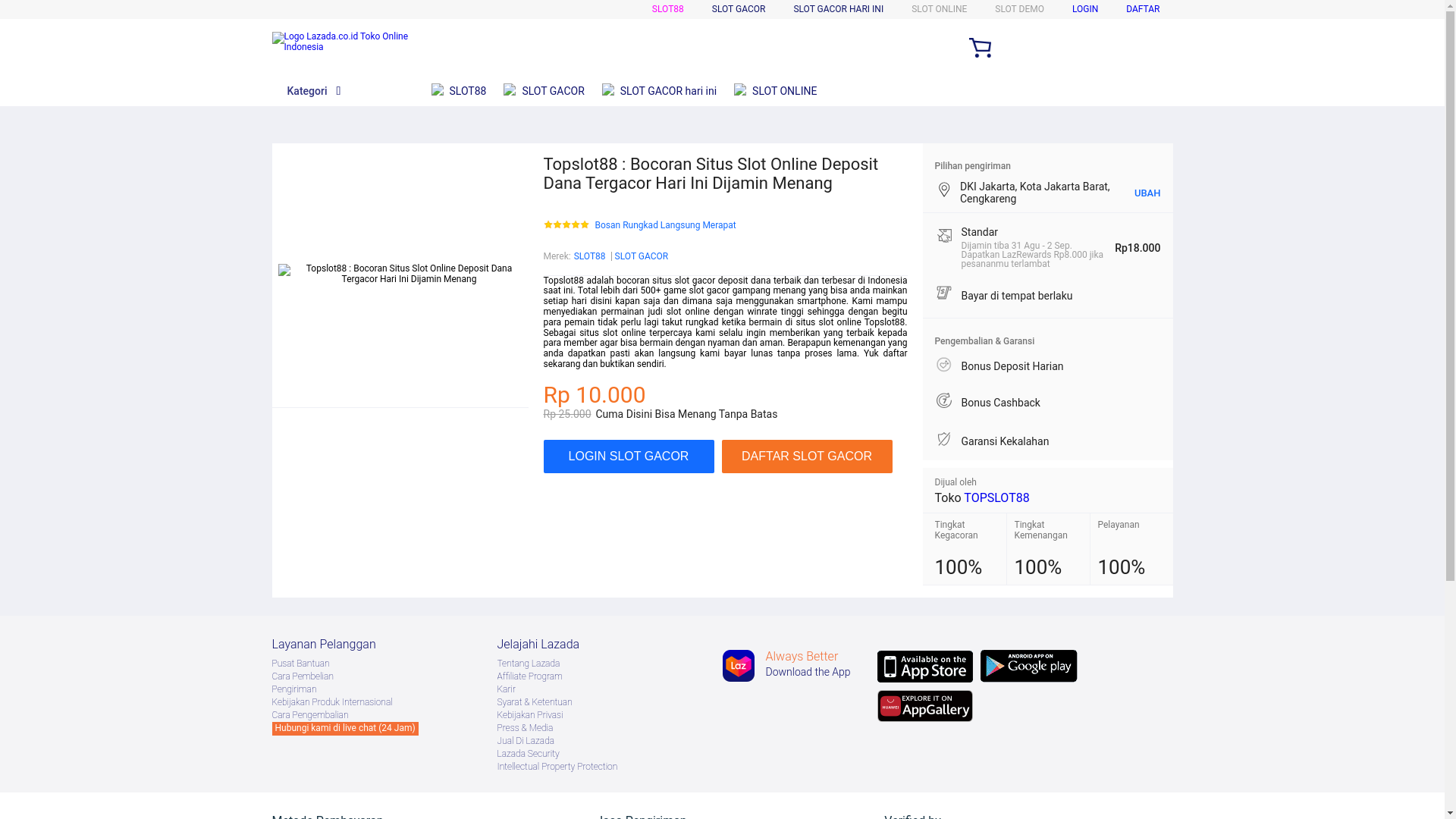Click the icon beside the SLOT88 category
The width and height of the screenshot is (1456, 819).
click(x=438, y=90)
